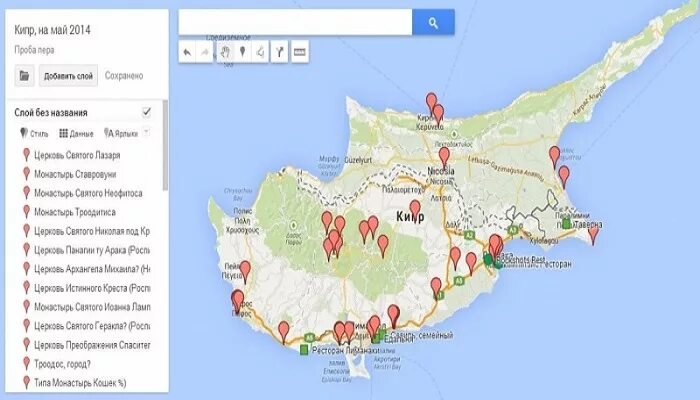
Task: Click red pin near Таверна at eastern cape
Action: [593, 235]
